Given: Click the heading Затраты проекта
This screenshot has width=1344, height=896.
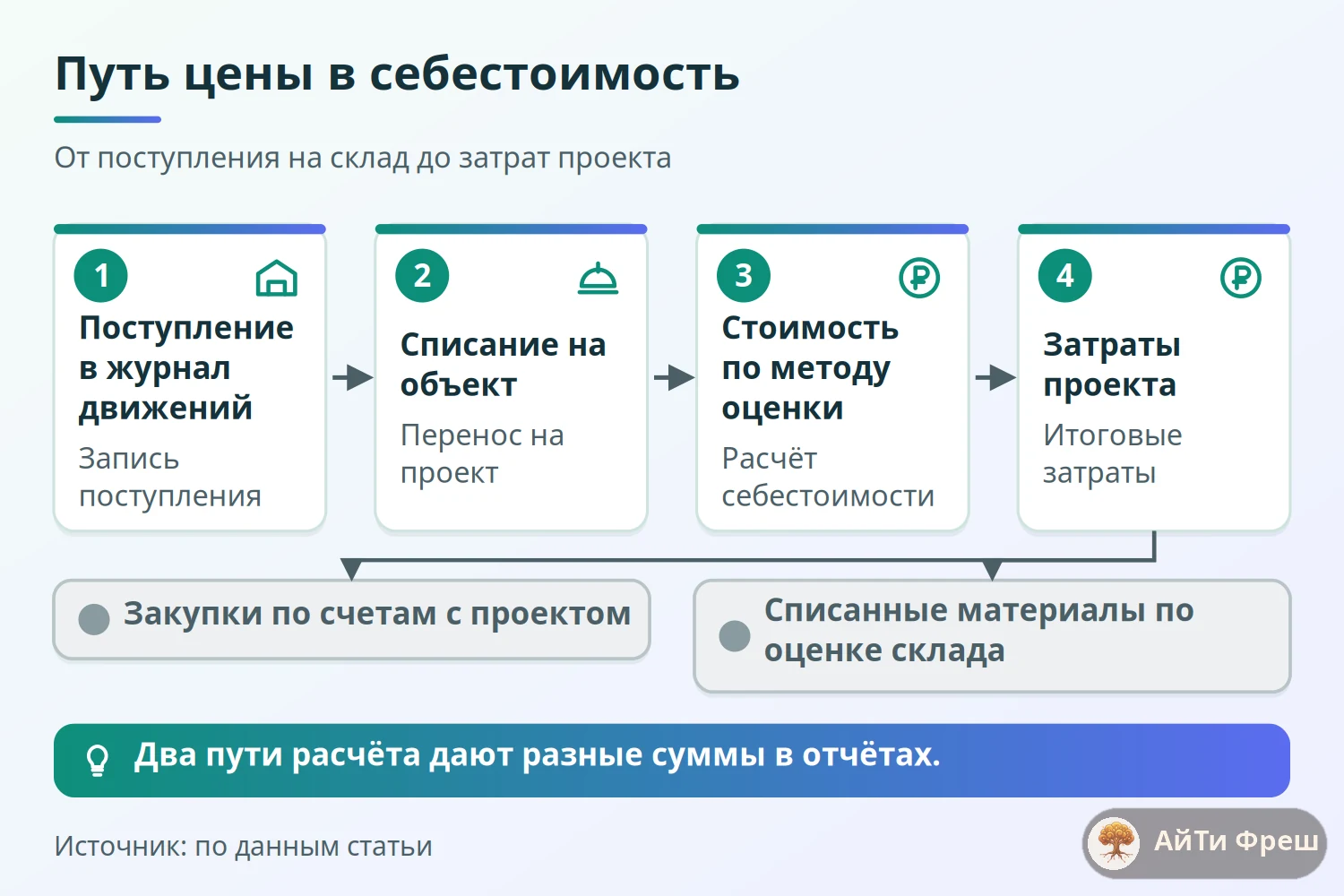Looking at the screenshot, I should coord(1112,365).
